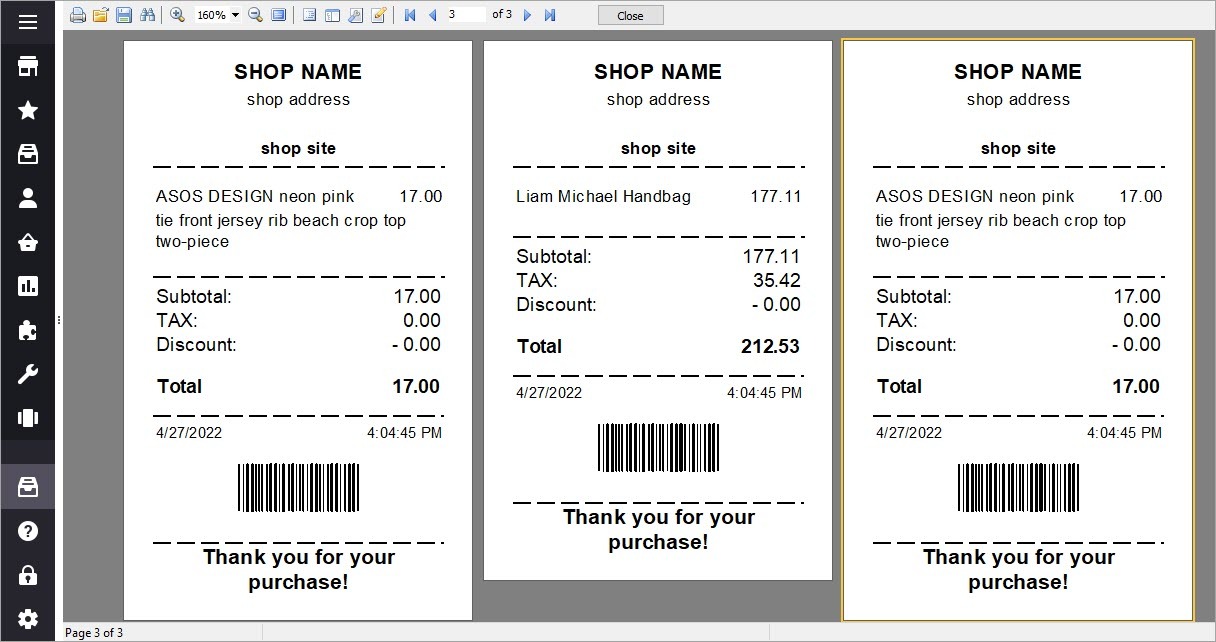Click the edit page pencil icon
Screen dimensions: 1216x642
379,15
